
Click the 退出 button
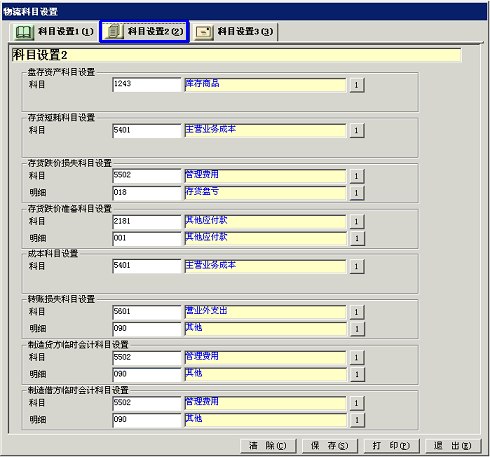(453, 446)
